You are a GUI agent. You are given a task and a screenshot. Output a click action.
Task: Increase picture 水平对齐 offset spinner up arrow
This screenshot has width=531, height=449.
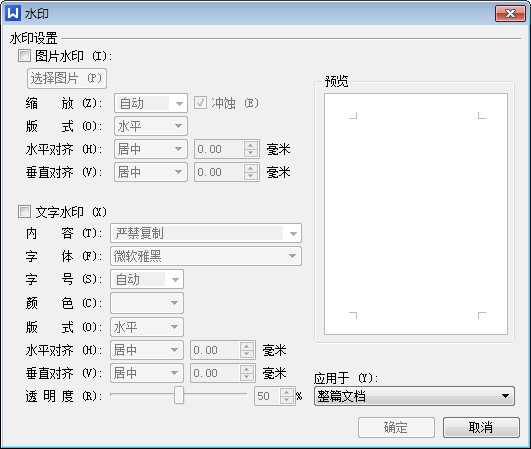coord(250,146)
